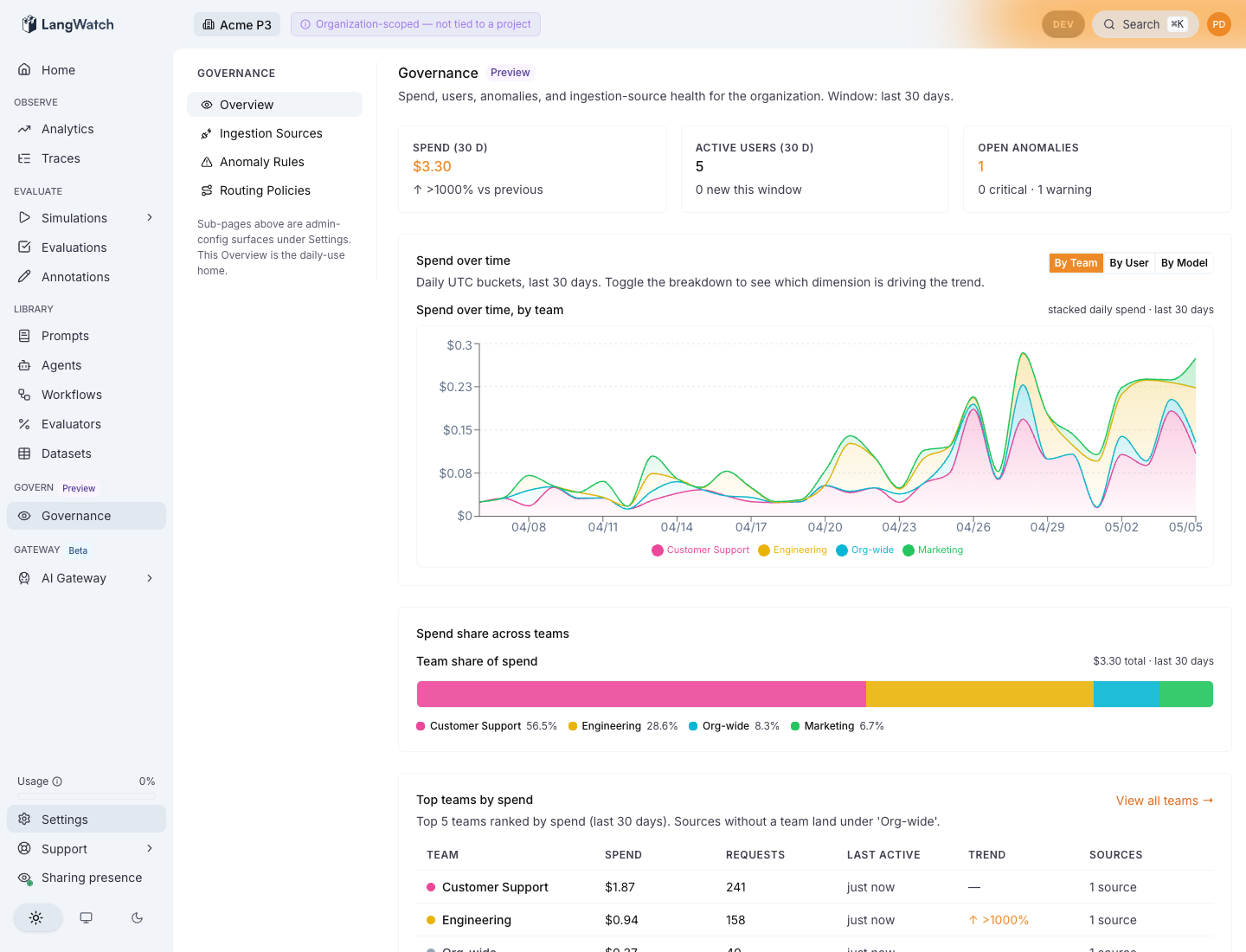The image size is (1246, 952).
Task: Click the PD user avatar
Action: 1219,24
